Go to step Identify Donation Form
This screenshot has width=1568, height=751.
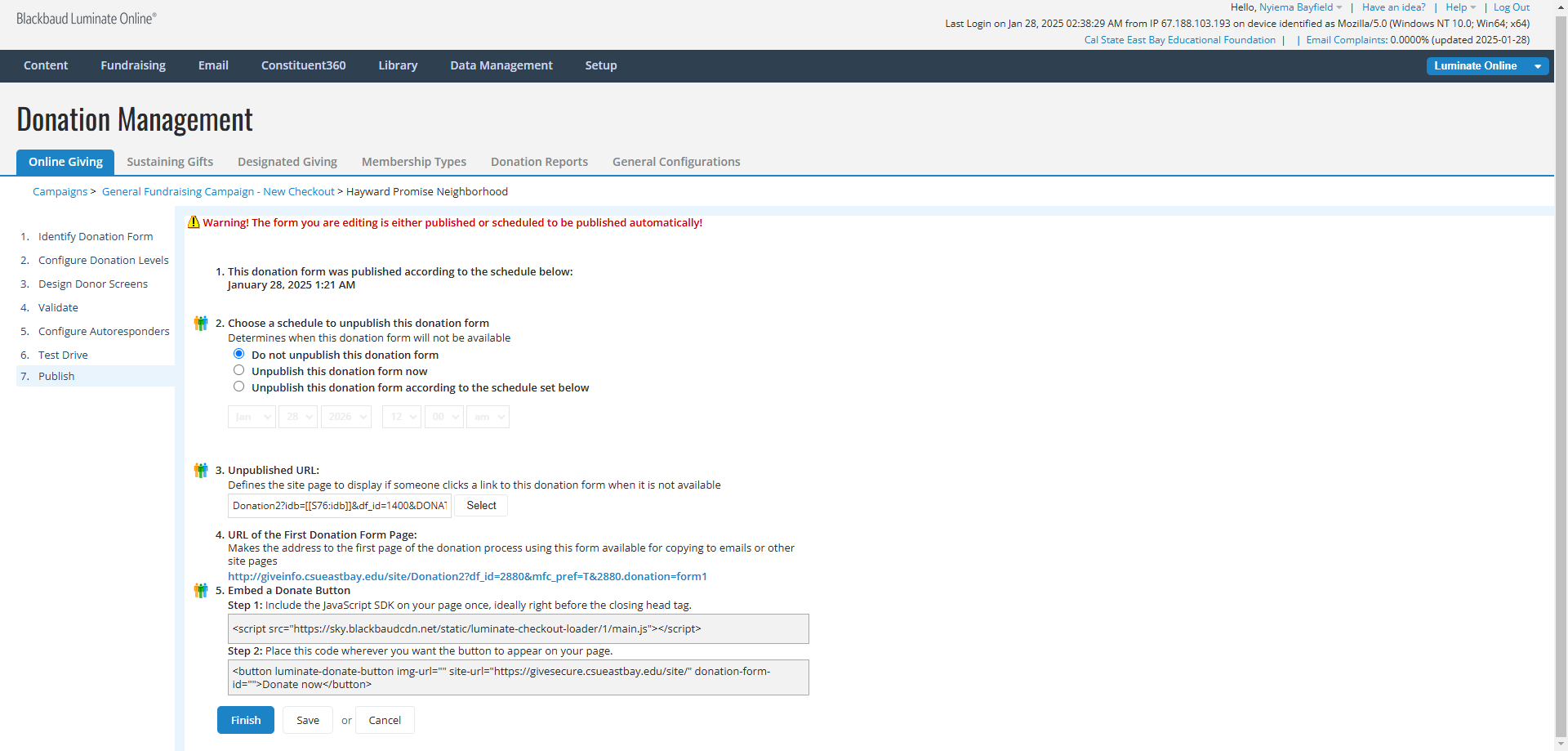(x=96, y=236)
